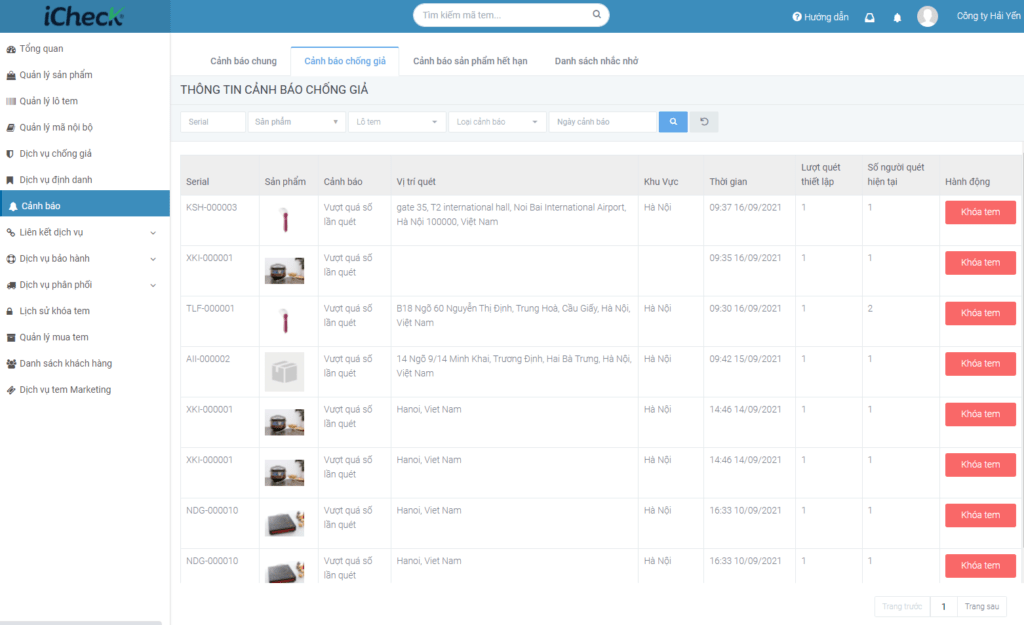
Task: Click the Dịch vụ phân phối truck icon
Action: pos(10,285)
